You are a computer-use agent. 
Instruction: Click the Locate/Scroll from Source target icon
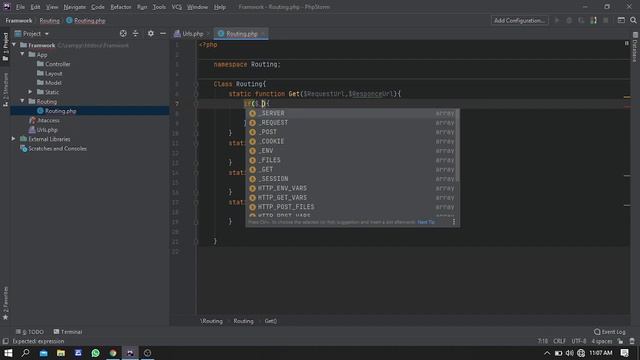123,33
